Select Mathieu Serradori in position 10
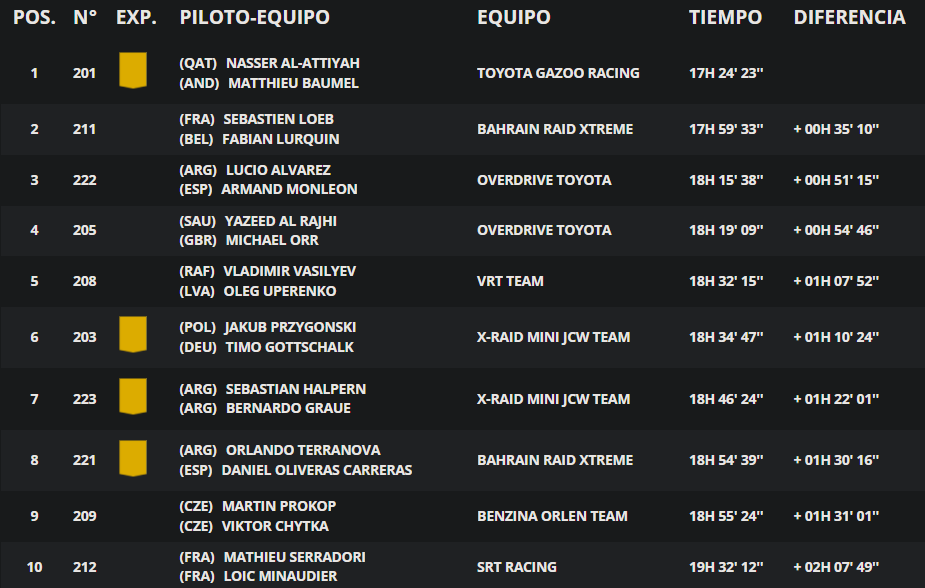 coord(294,557)
